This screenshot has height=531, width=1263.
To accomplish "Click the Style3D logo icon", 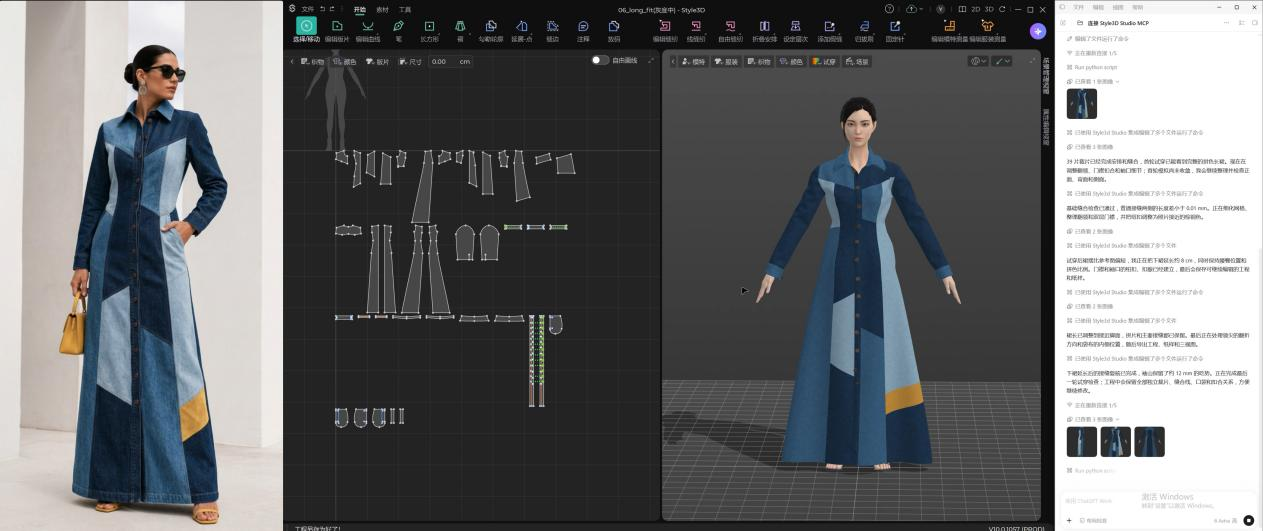I will [292, 8].
